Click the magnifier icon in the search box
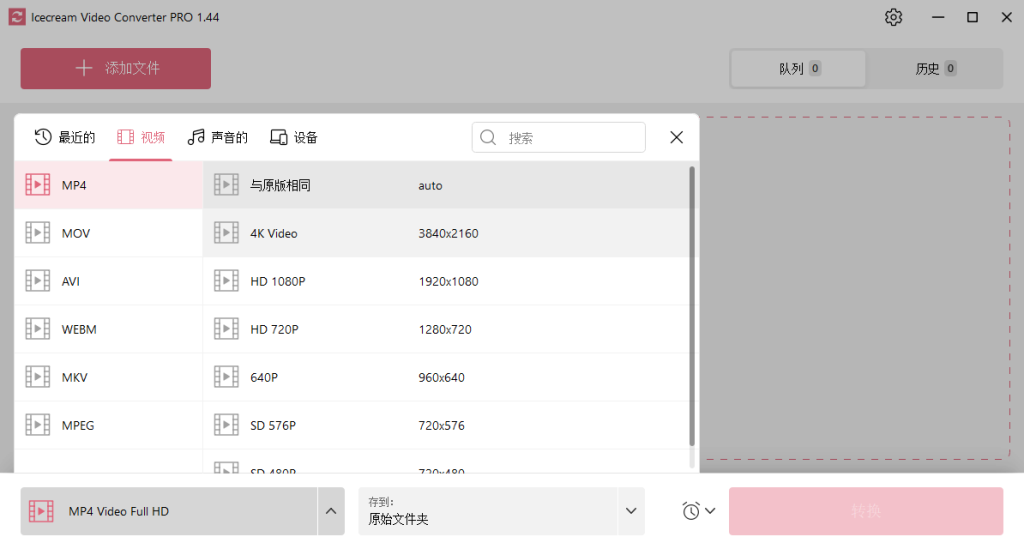This screenshot has height=549, width=1024. pyautogui.click(x=488, y=138)
